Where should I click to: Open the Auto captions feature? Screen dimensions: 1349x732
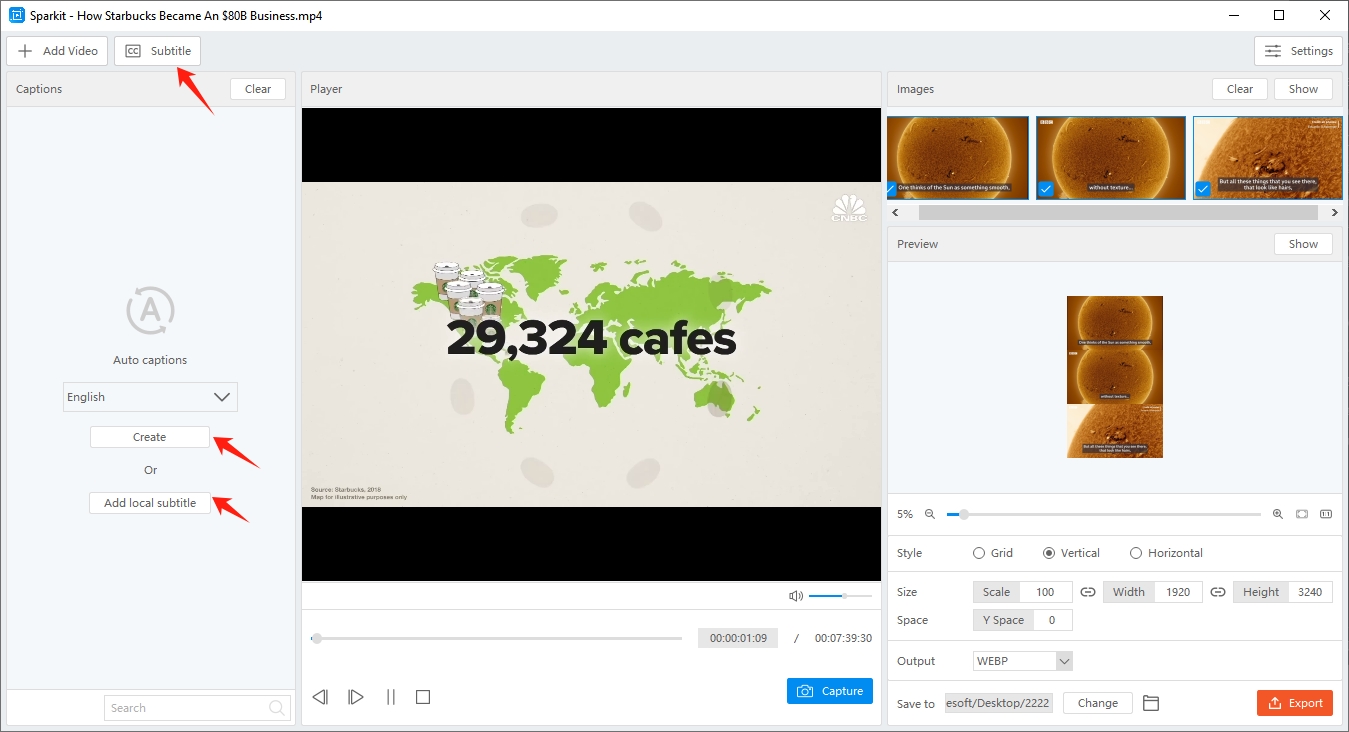150,310
